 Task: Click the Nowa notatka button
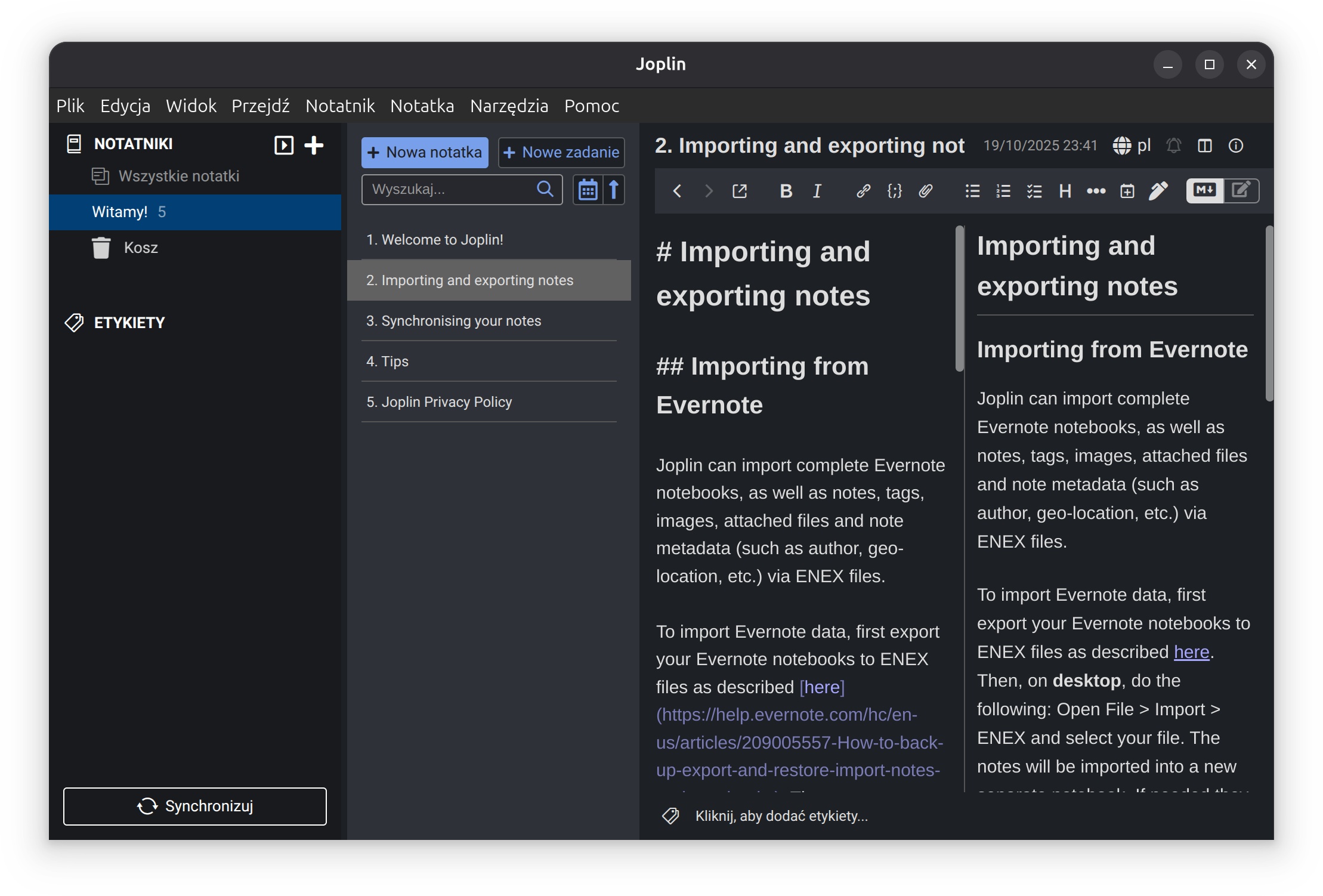(x=425, y=152)
